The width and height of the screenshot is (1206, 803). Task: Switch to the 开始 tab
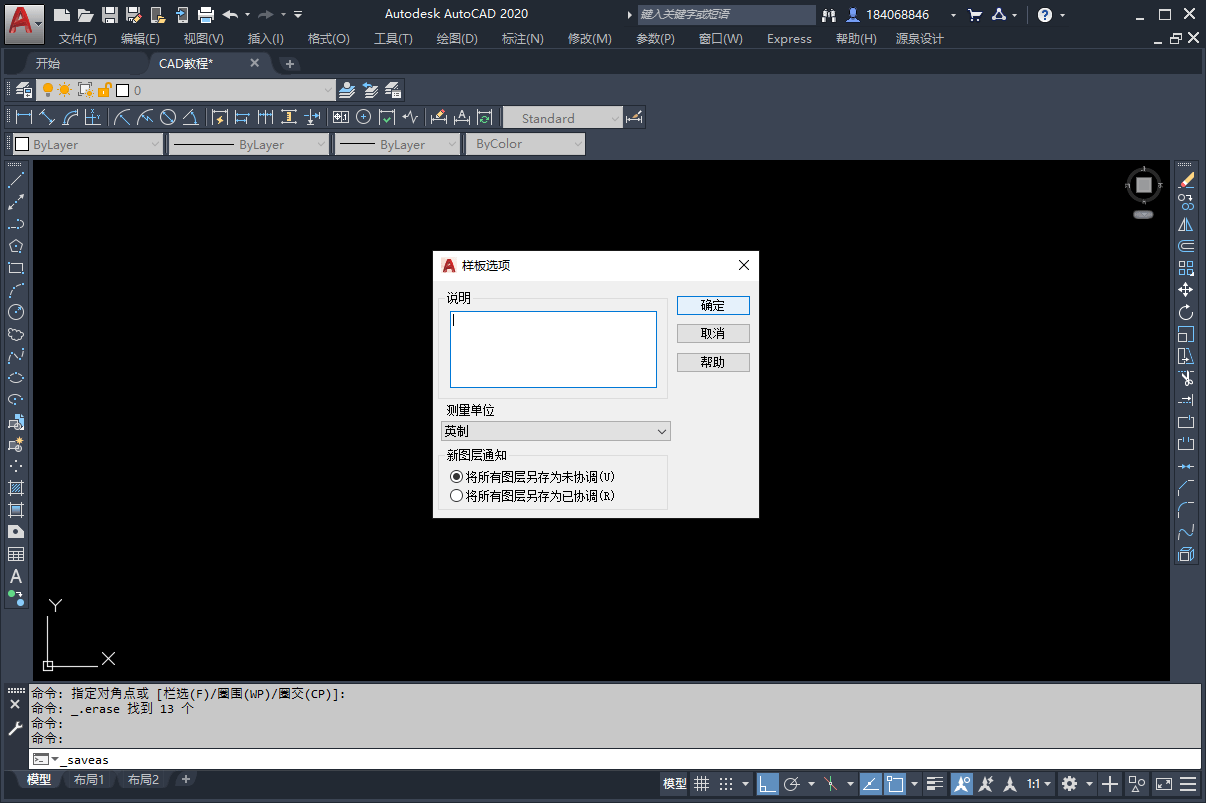pos(48,63)
